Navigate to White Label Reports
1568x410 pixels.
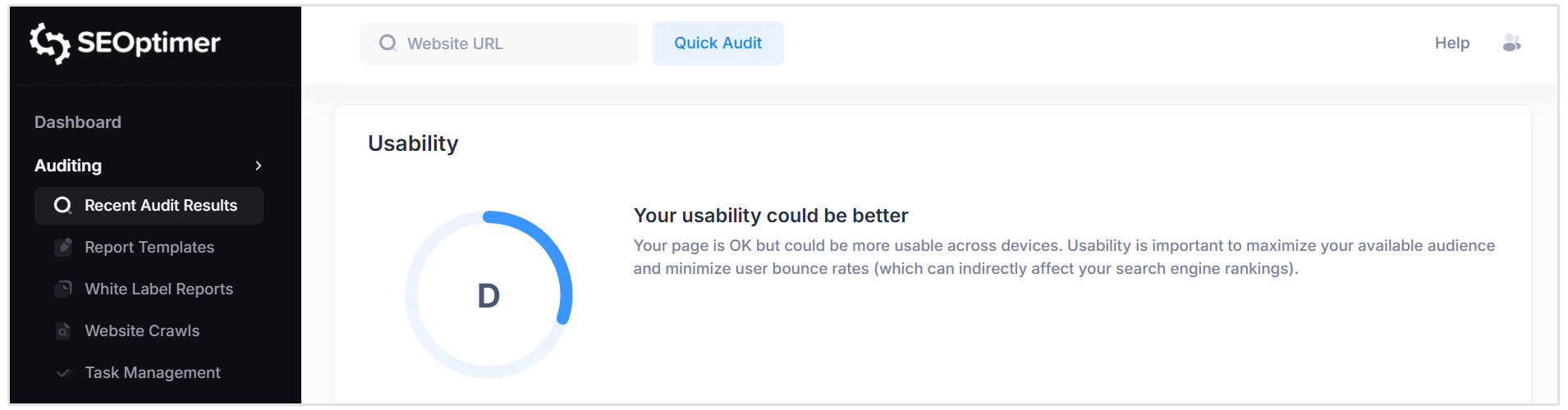point(158,289)
